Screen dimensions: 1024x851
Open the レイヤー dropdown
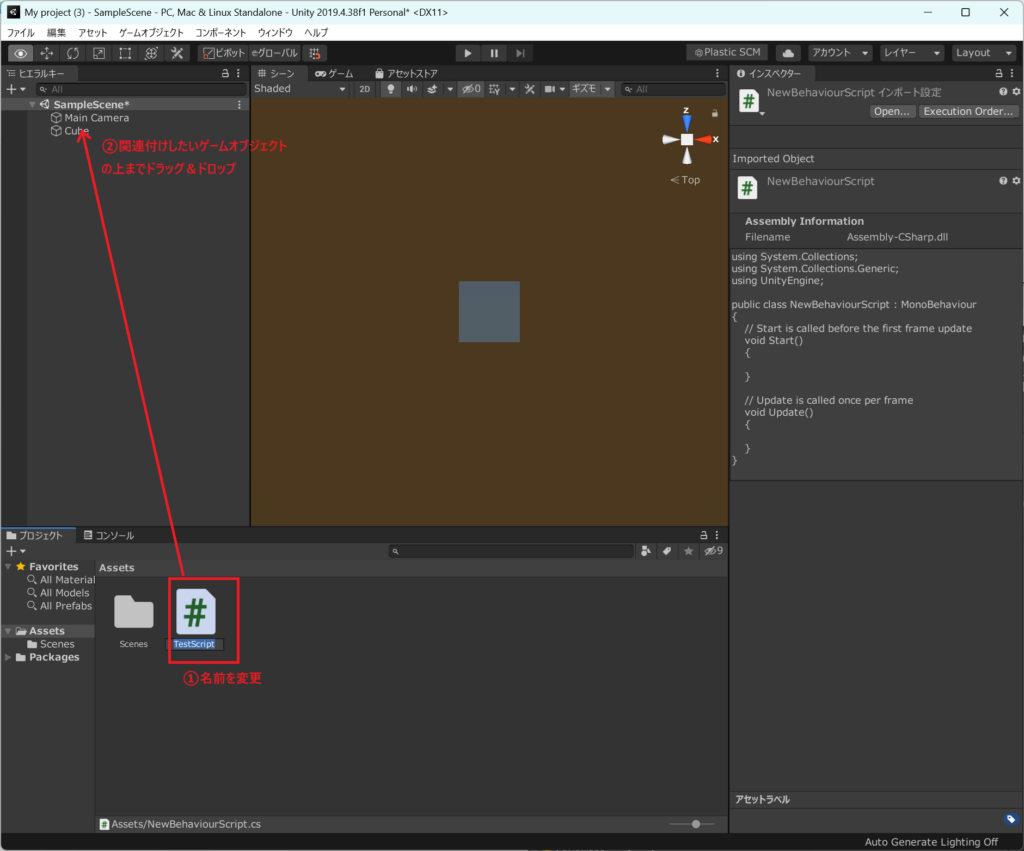point(911,53)
